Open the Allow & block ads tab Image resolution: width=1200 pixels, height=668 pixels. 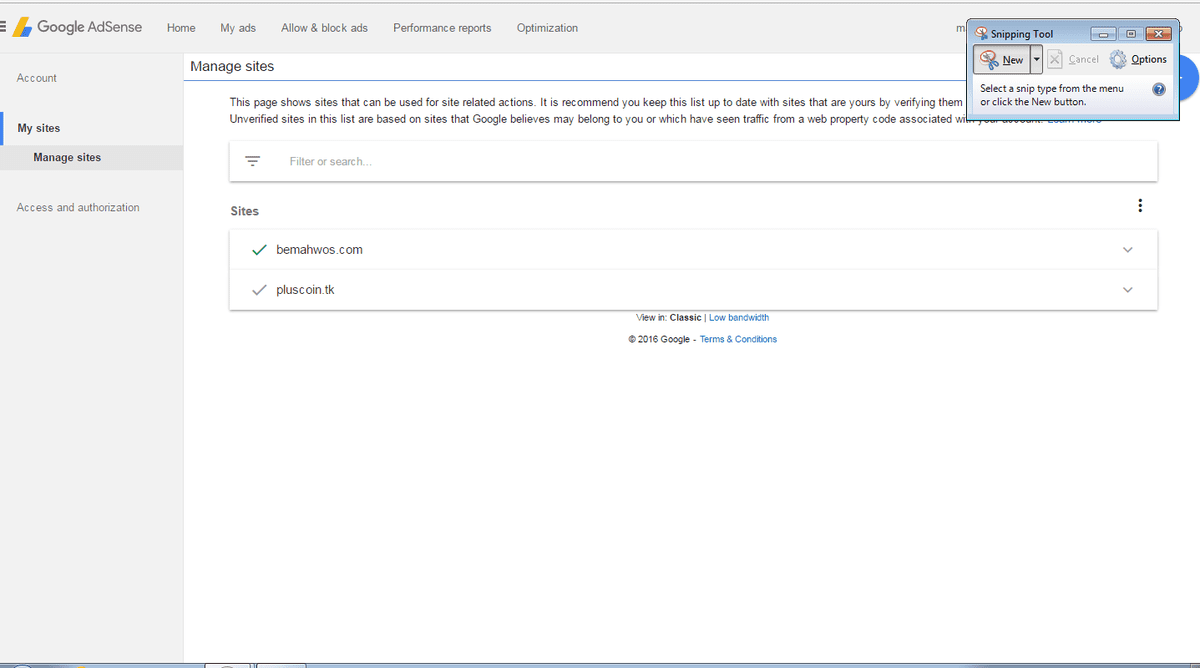coord(324,28)
